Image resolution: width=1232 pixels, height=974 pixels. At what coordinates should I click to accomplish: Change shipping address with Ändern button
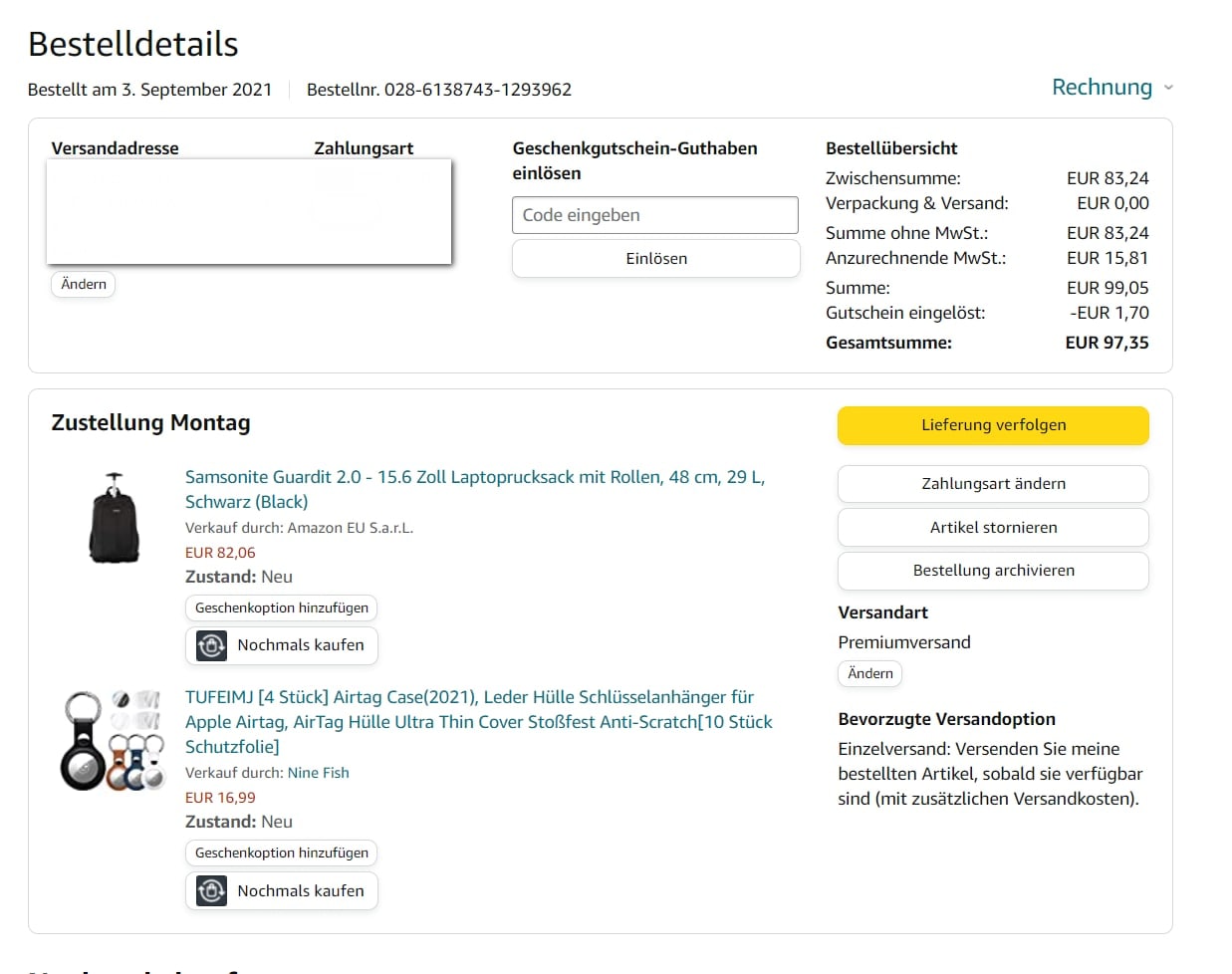point(84,285)
